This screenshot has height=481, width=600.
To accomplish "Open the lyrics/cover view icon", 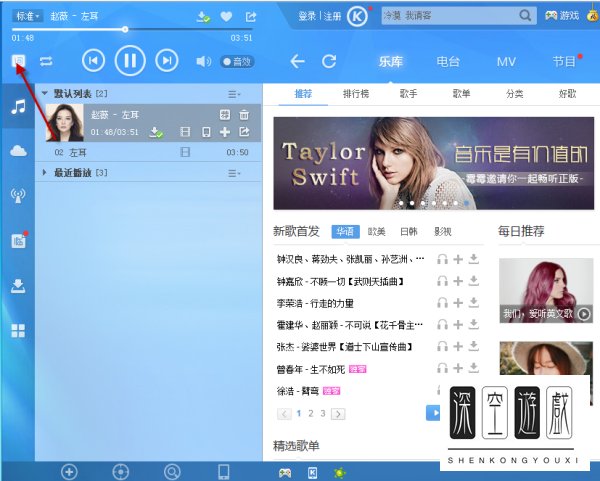I will 18,61.
